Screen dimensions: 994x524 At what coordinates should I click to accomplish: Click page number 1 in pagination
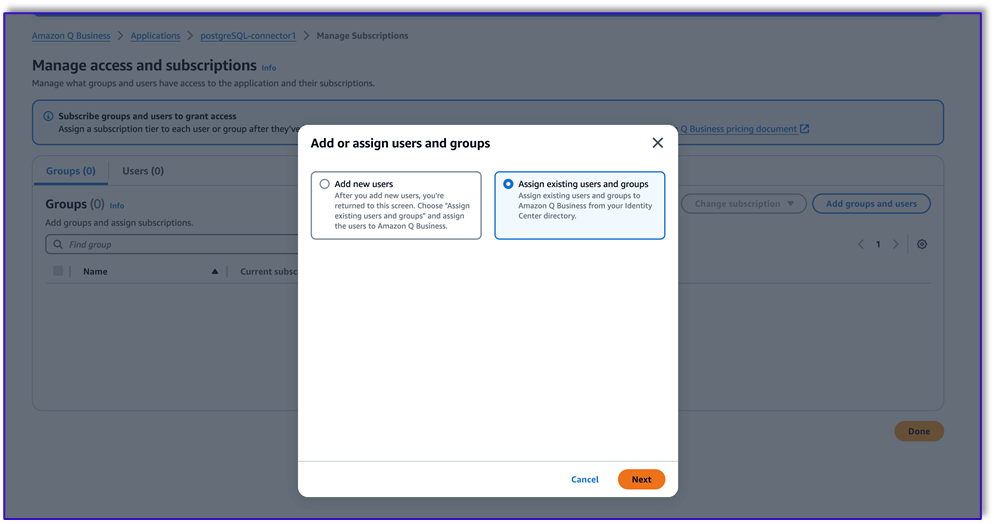pyautogui.click(x=878, y=245)
